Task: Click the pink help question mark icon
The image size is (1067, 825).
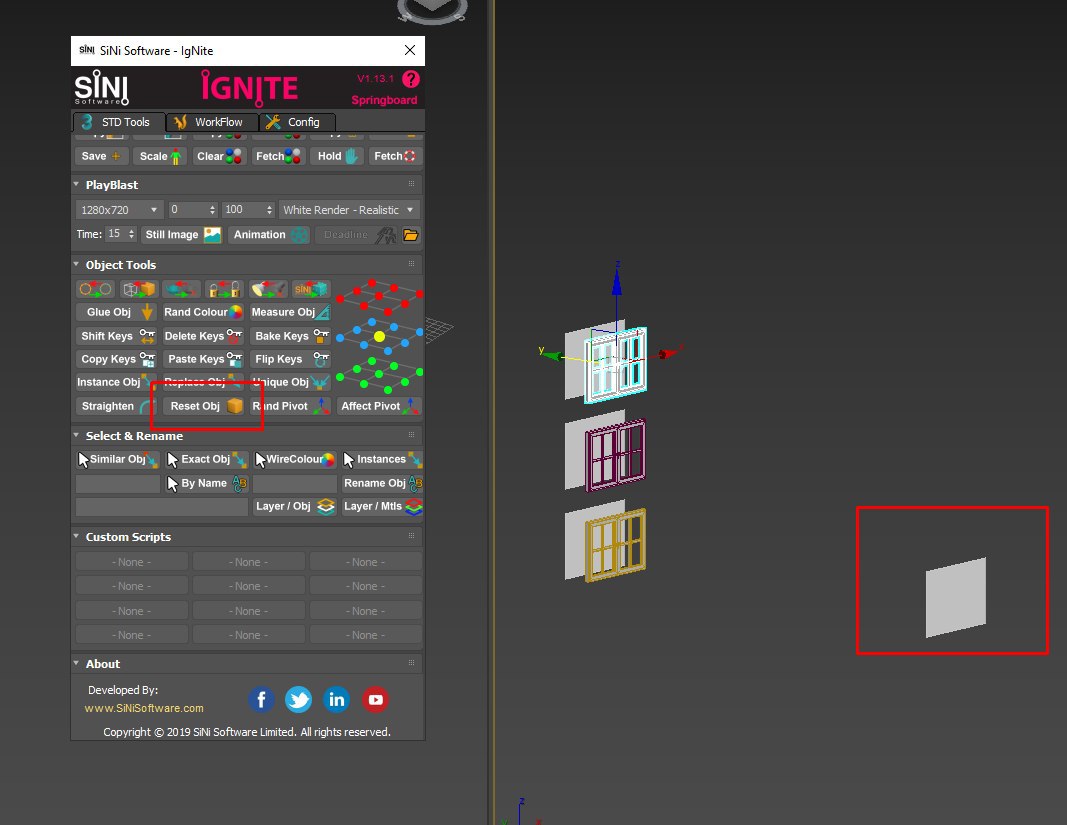Action: pos(411,79)
